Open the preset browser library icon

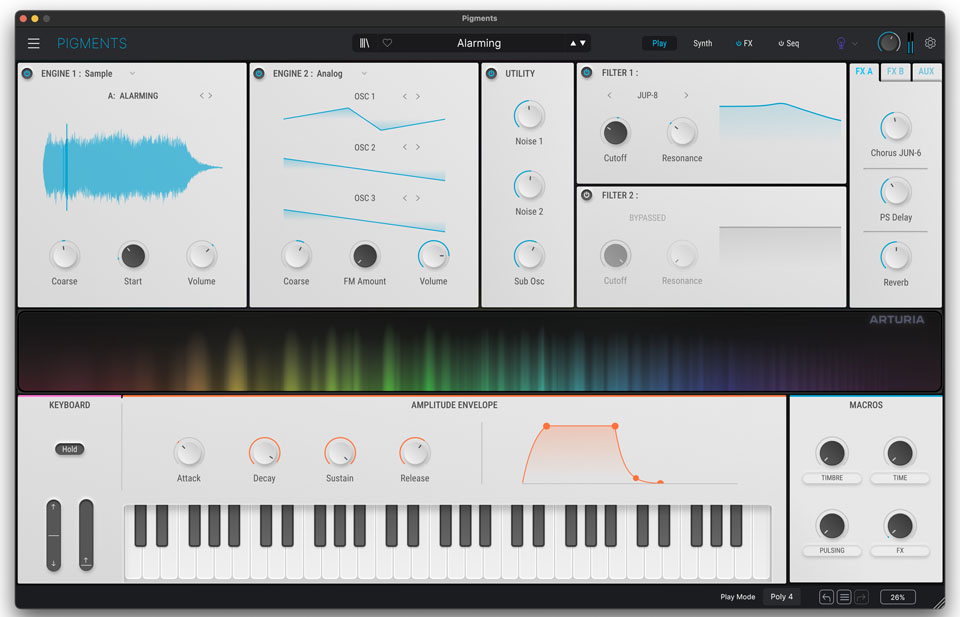(x=364, y=43)
